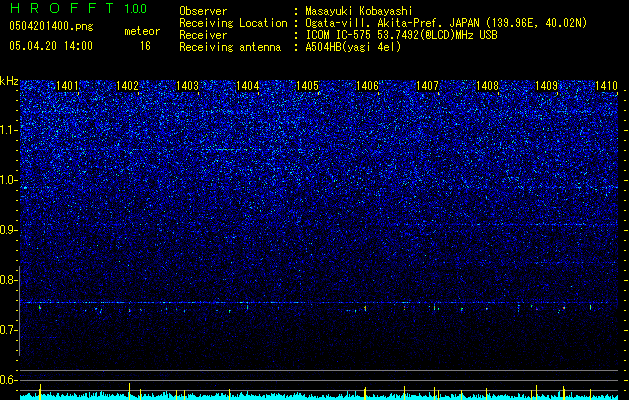Click the 1408 time marker
Screen dimensions: 629x400
coord(487,85)
